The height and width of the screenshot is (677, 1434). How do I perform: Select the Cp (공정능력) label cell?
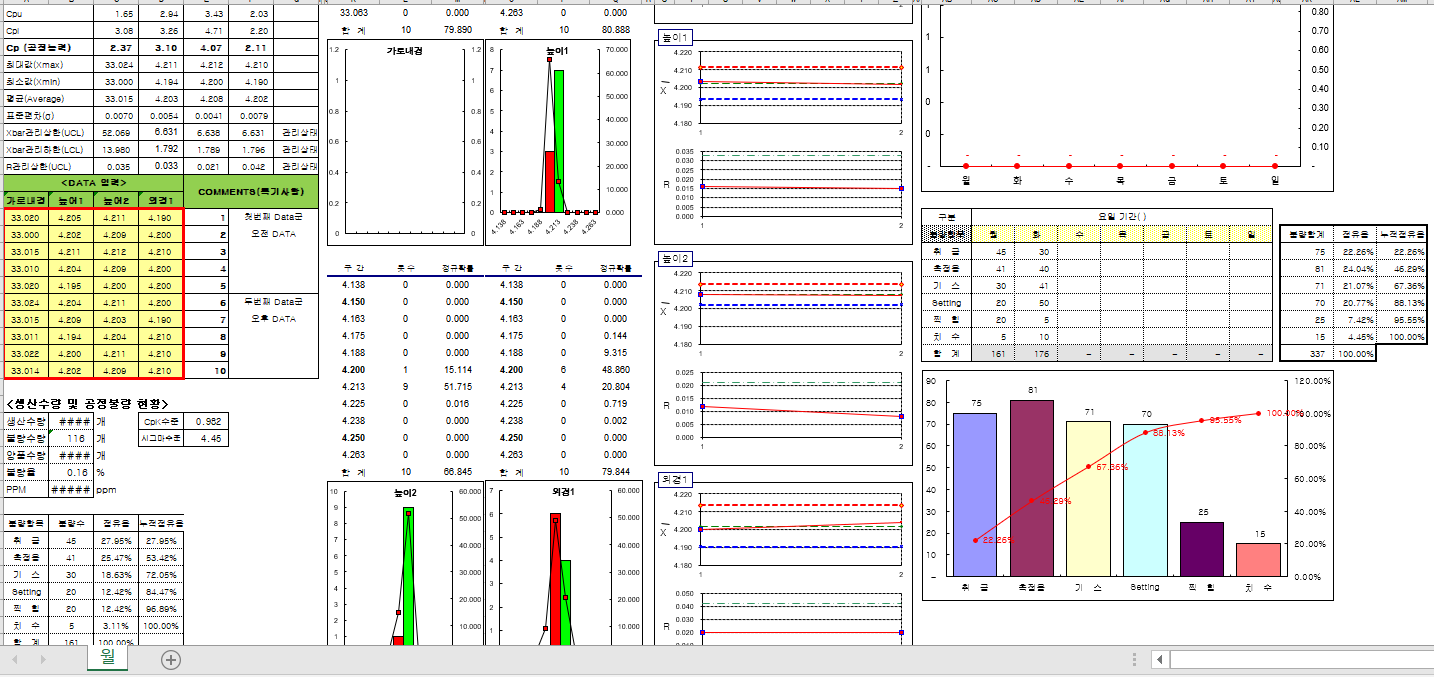point(48,47)
